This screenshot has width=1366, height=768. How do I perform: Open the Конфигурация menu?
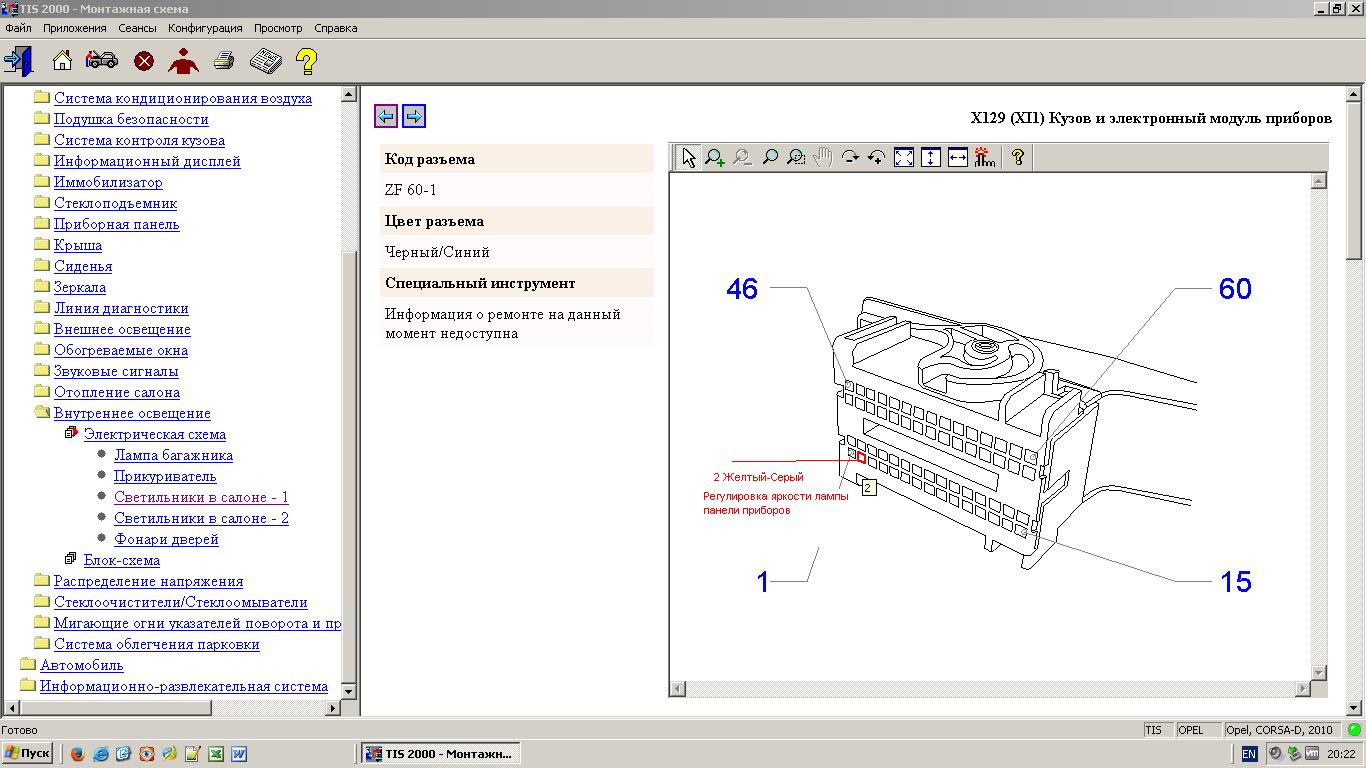(205, 28)
